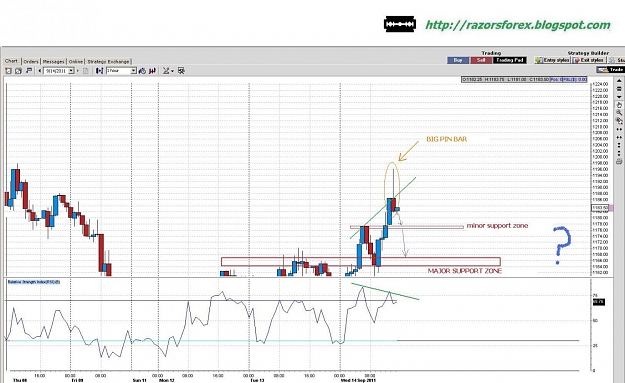Select the magnifier zoom tool
The width and height of the screenshot is (625, 383).
click(x=619, y=113)
